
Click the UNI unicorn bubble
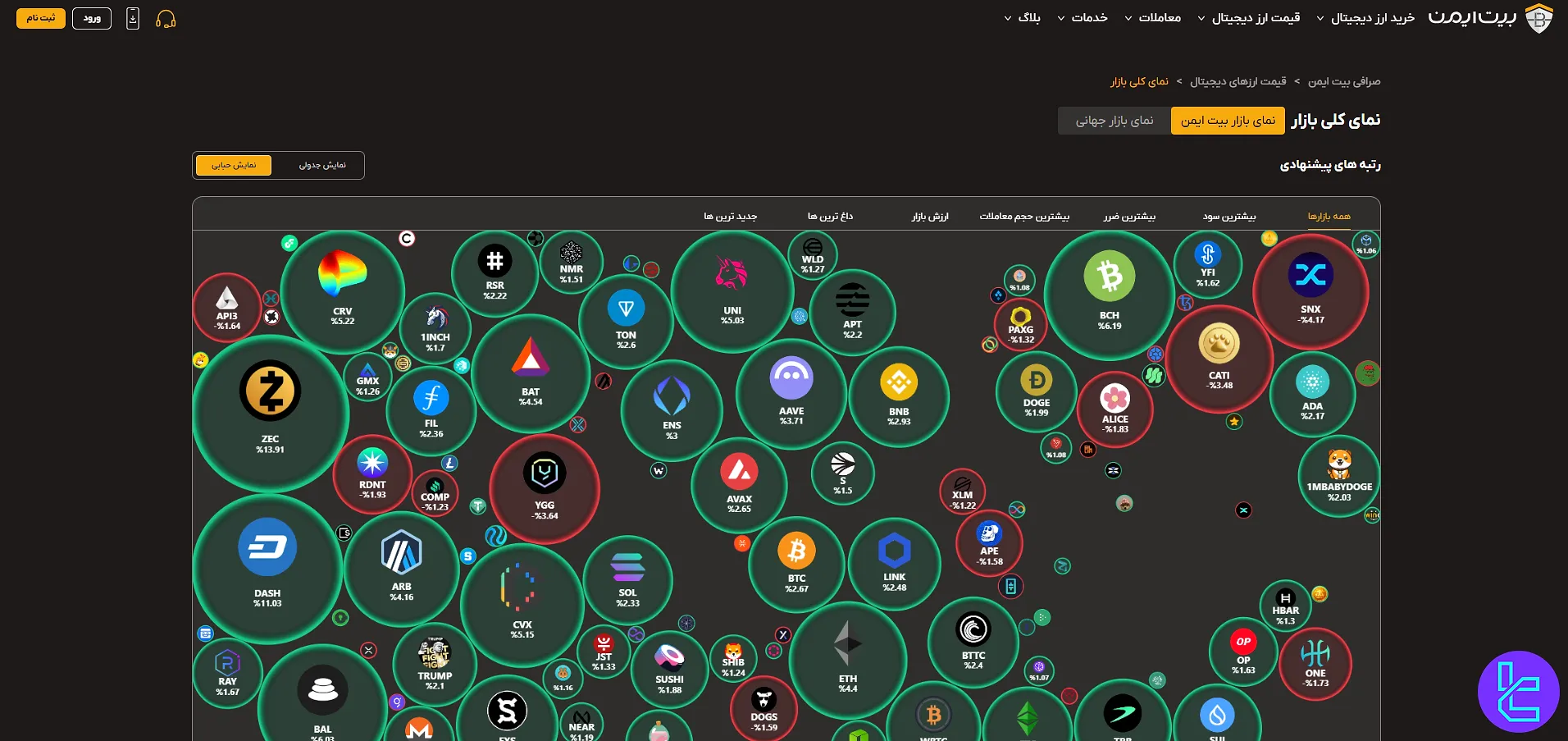[732, 291]
